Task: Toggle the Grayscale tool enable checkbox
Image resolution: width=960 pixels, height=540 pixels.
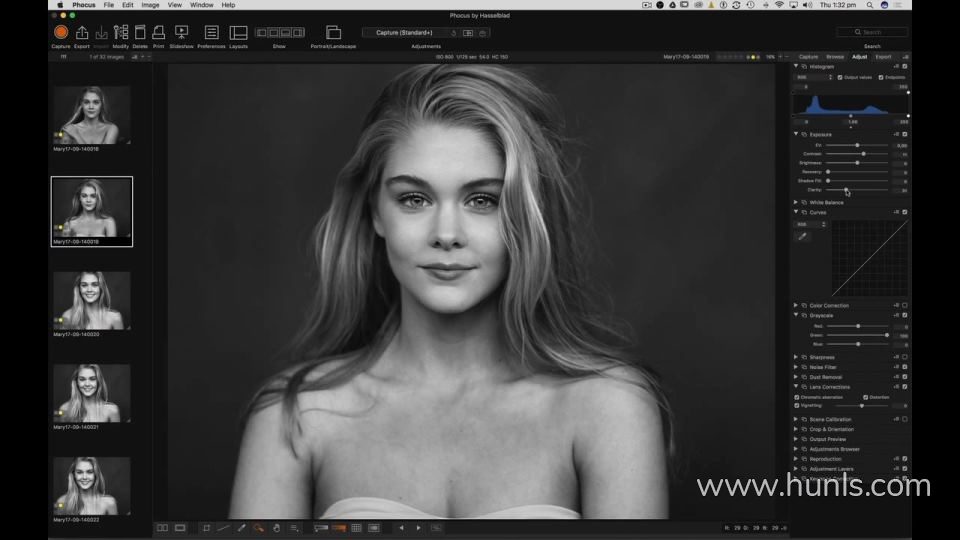Action: pos(905,315)
